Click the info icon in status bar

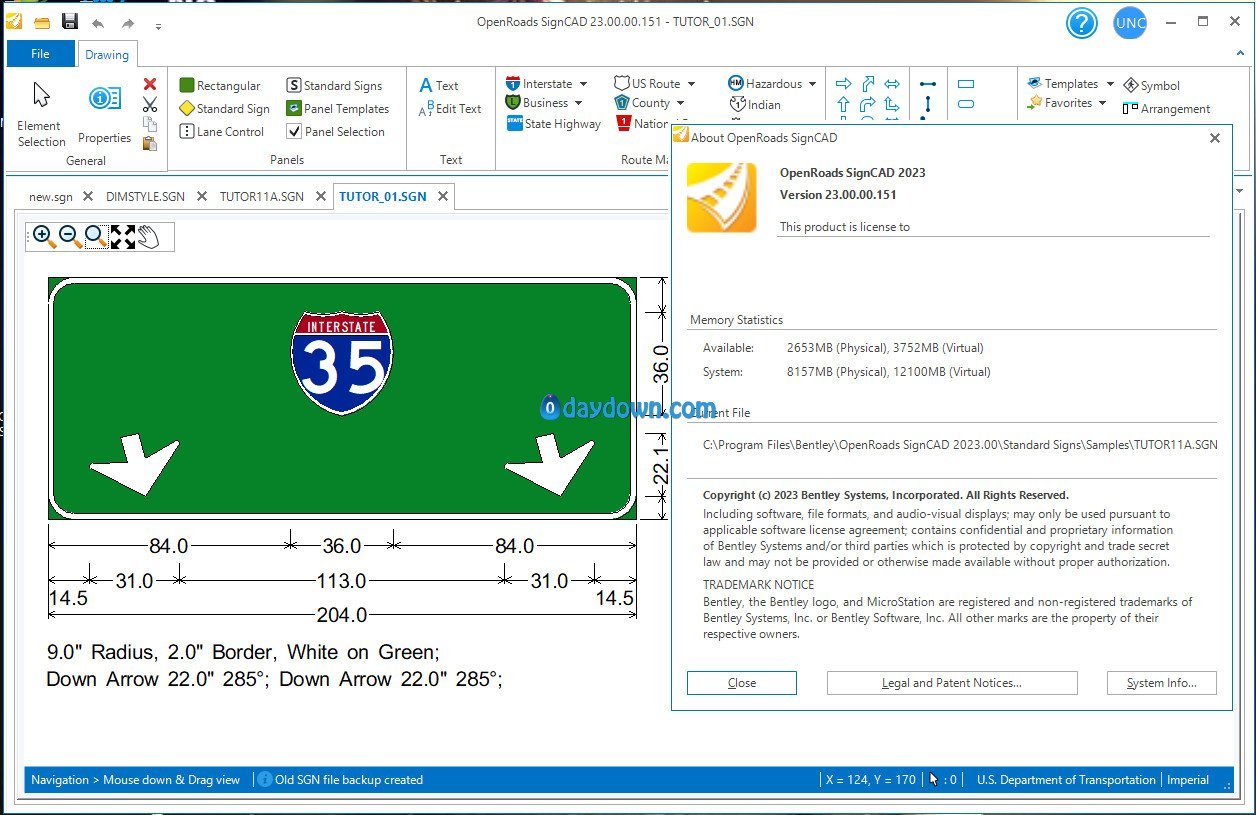(265, 779)
